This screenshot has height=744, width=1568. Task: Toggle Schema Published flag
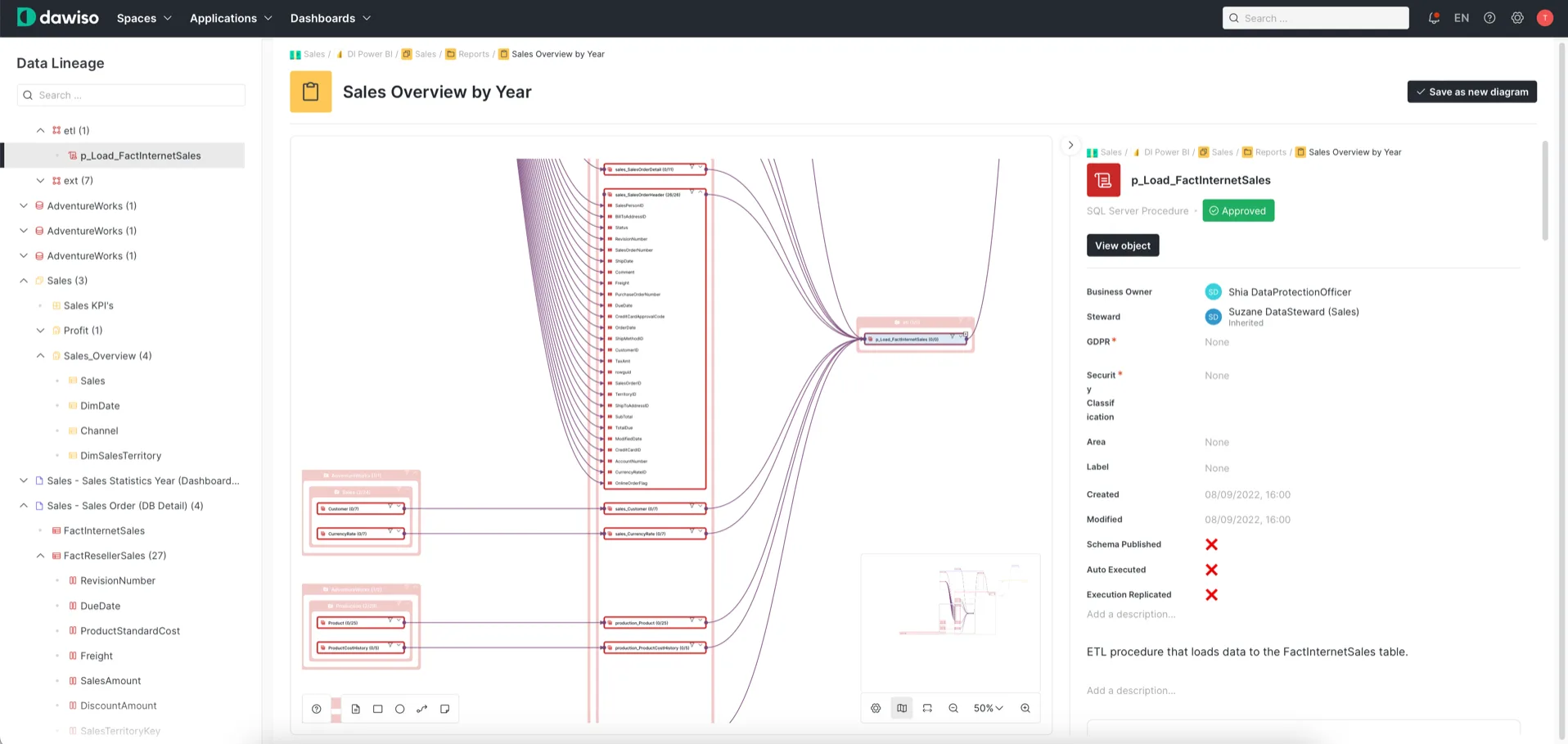tap(1212, 544)
